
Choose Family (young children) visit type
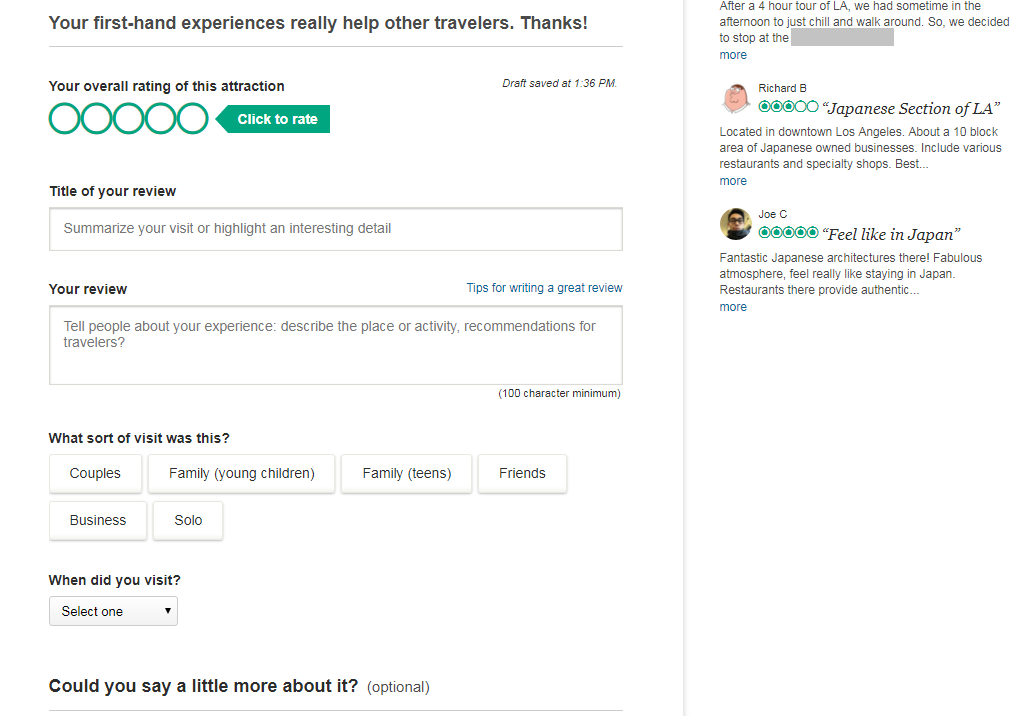242,474
